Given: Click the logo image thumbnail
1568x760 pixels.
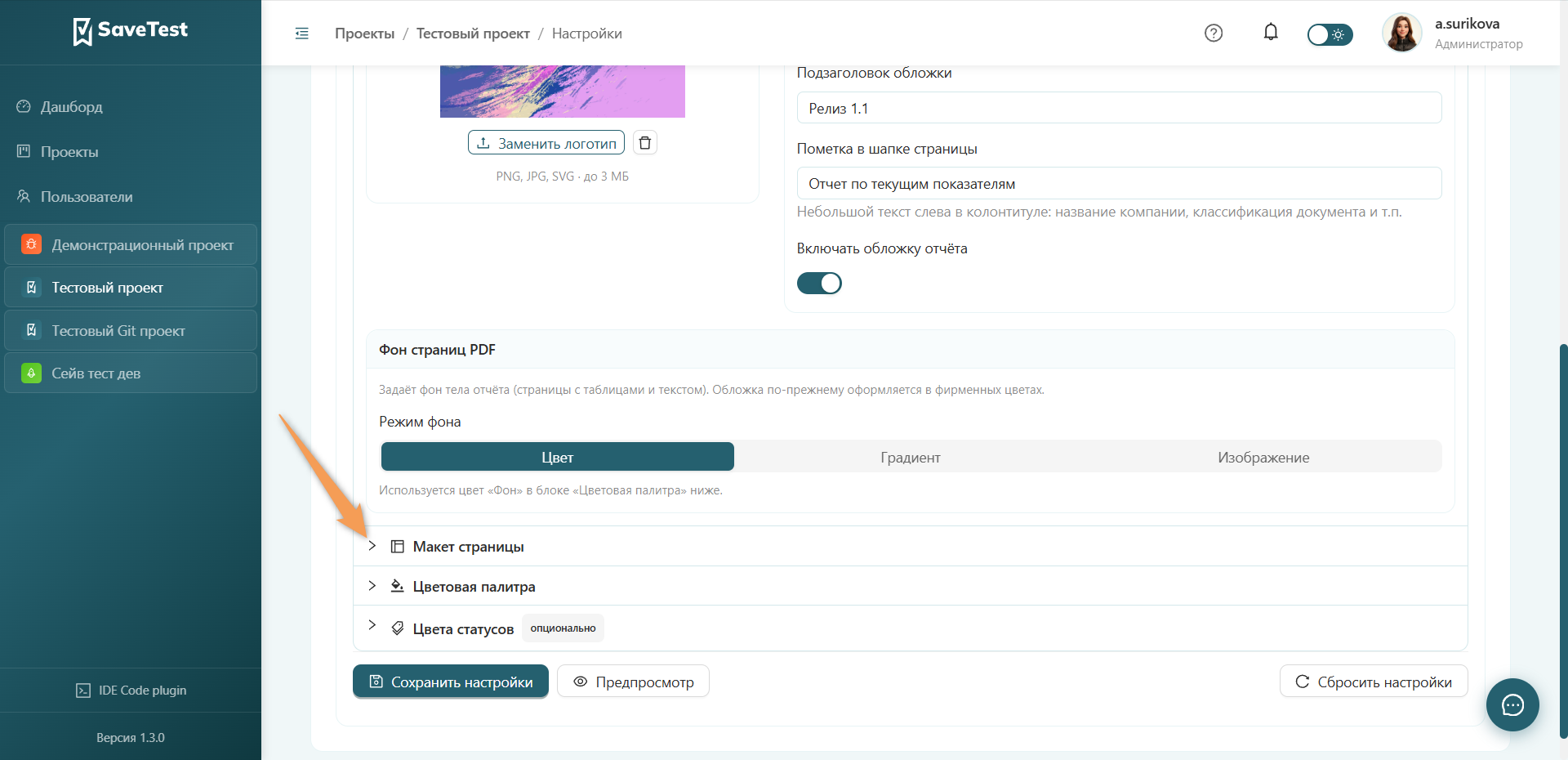Looking at the screenshot, I should point(563,92).
